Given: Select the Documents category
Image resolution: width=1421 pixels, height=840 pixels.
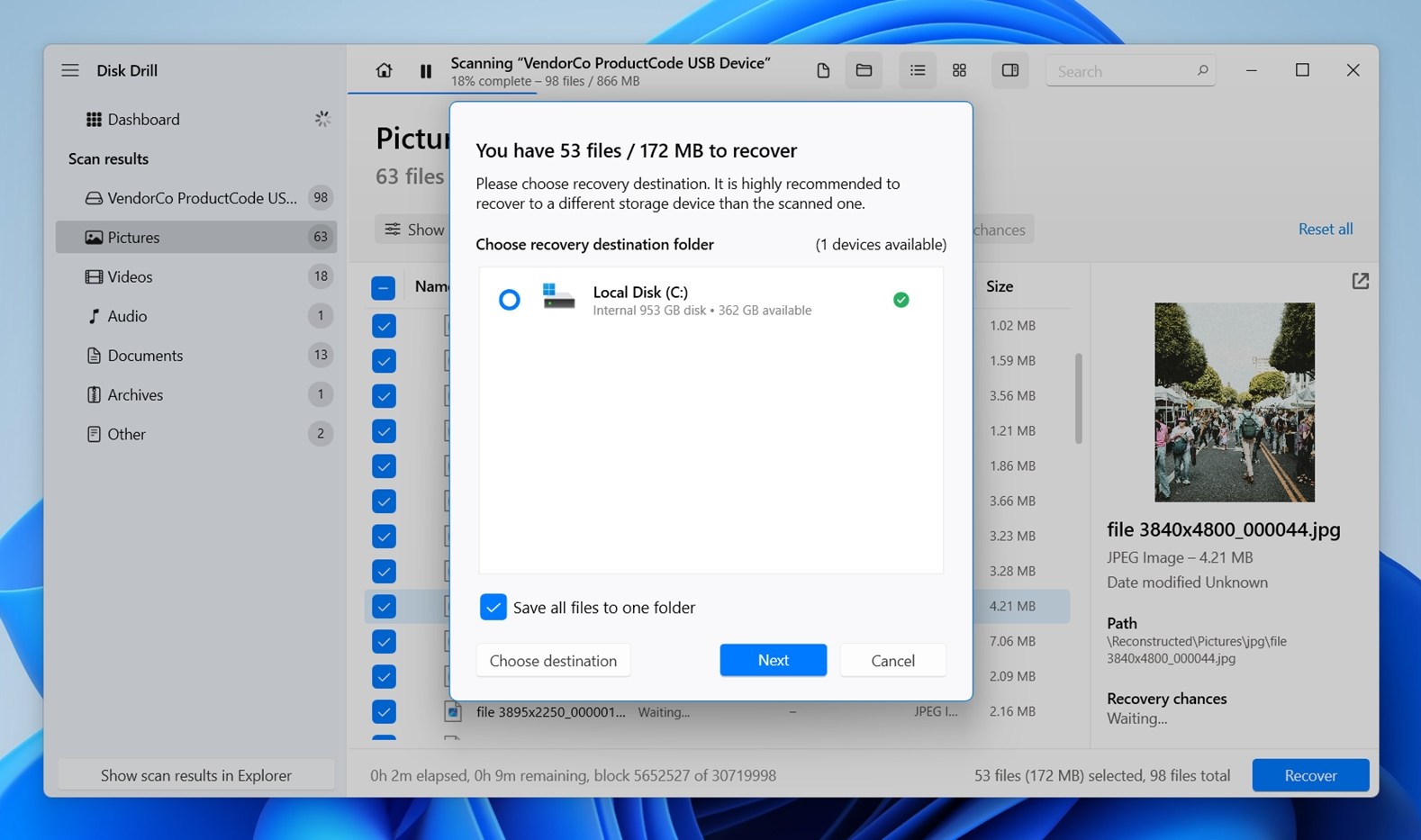Looking at the screenshot, I should click(x=196, y=356).
